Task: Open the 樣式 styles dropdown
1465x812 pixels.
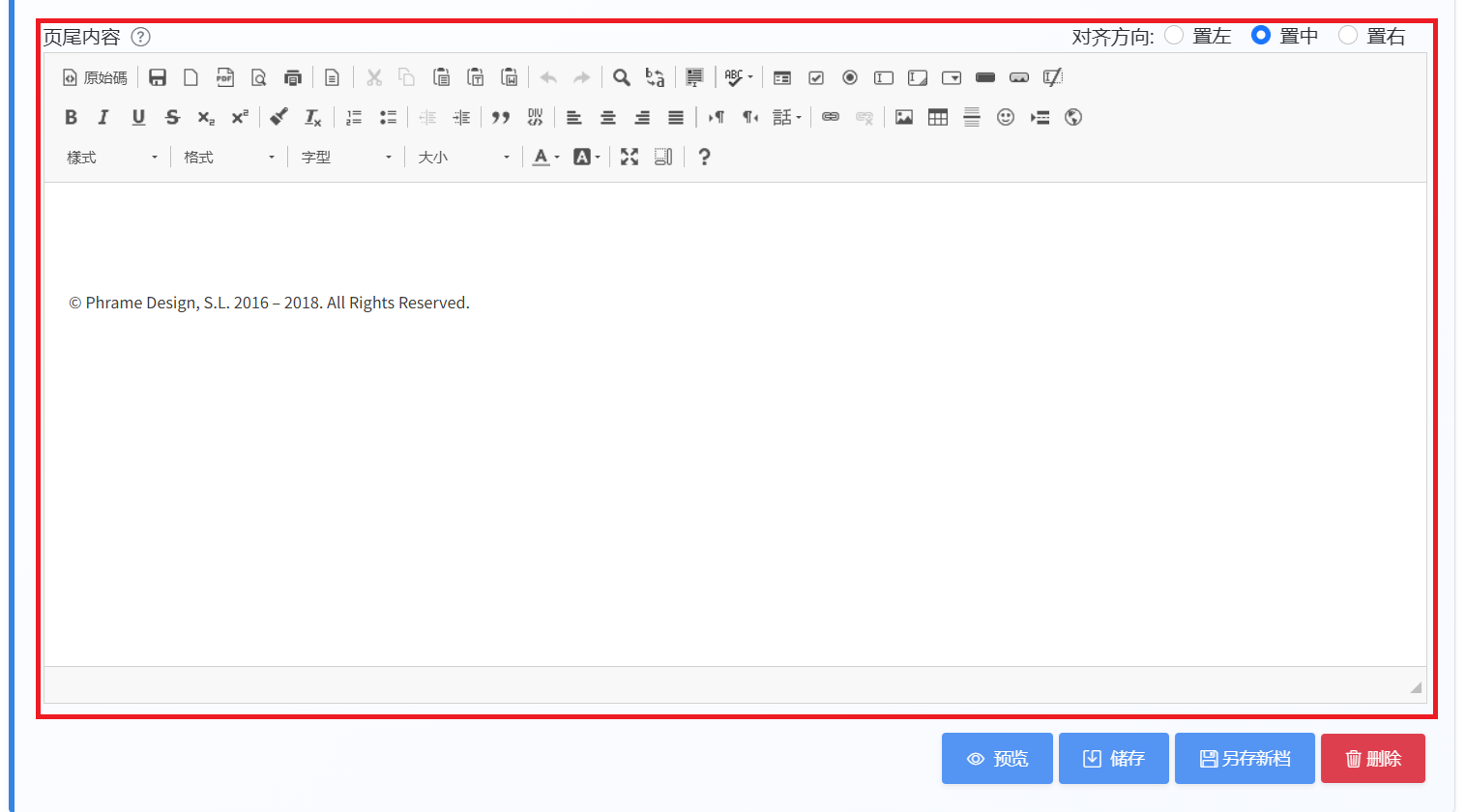Action: tap(111, 157)
